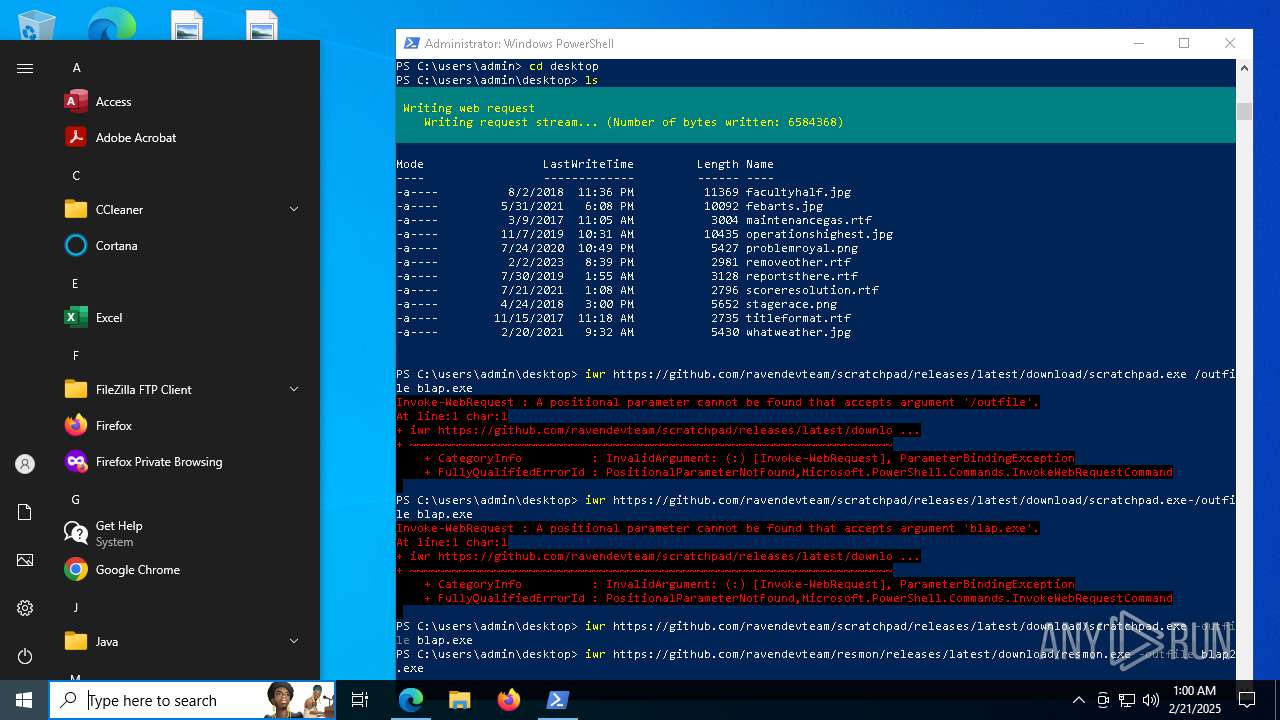
Task: Click the letter E group header
Action: point(75,284)
